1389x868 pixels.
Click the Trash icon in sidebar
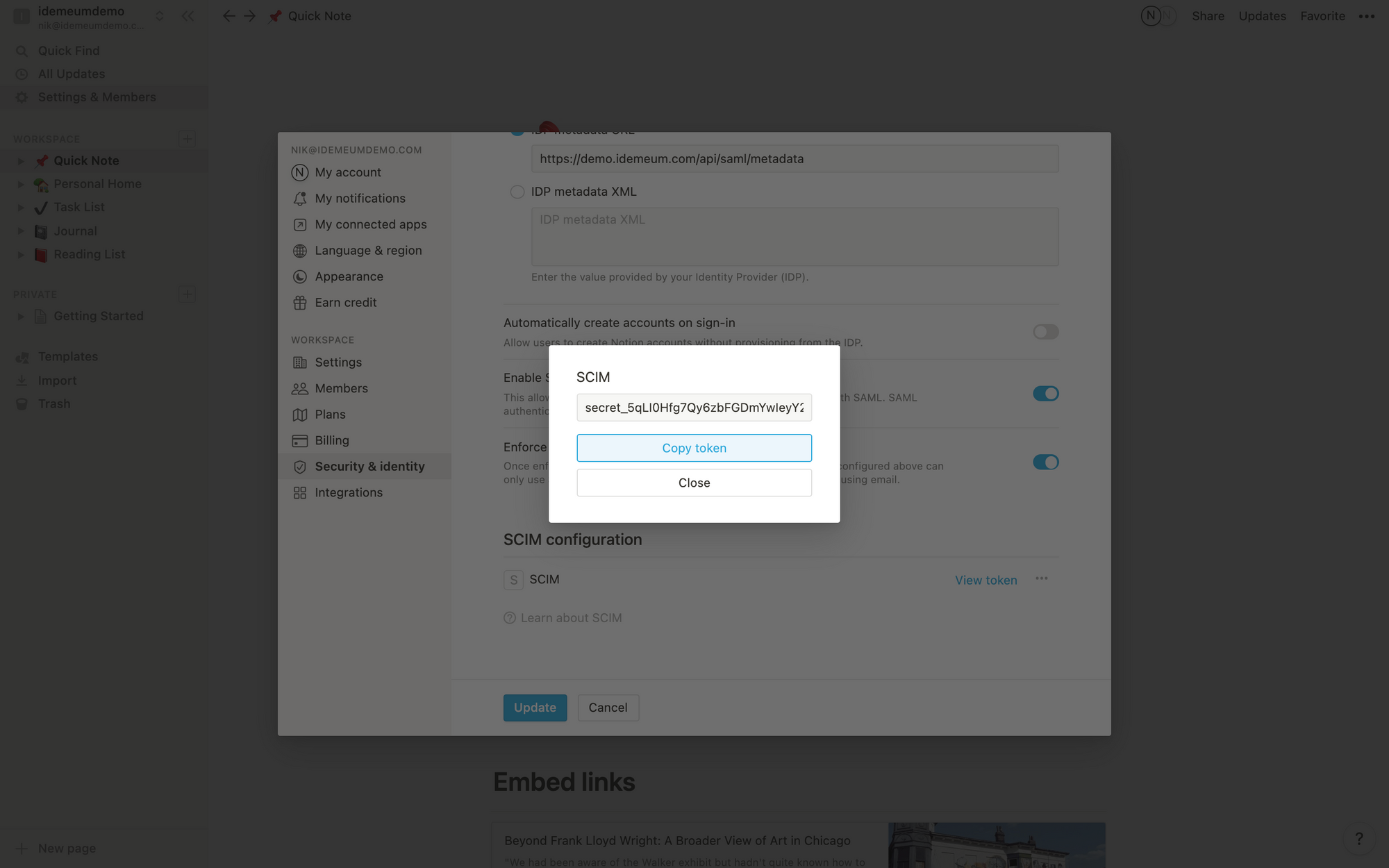(22, 404)
